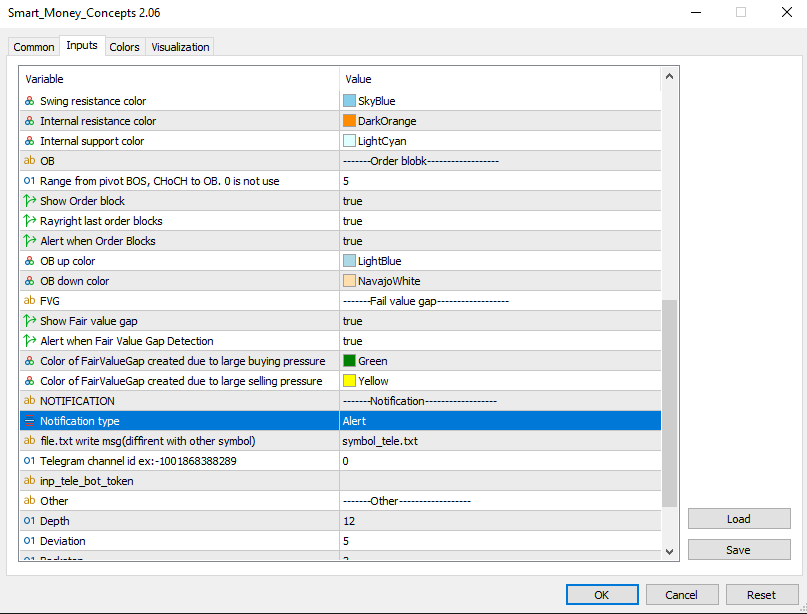Open the Notification type Alert dropdown
807x614 pixels.
tap(500, 421)
